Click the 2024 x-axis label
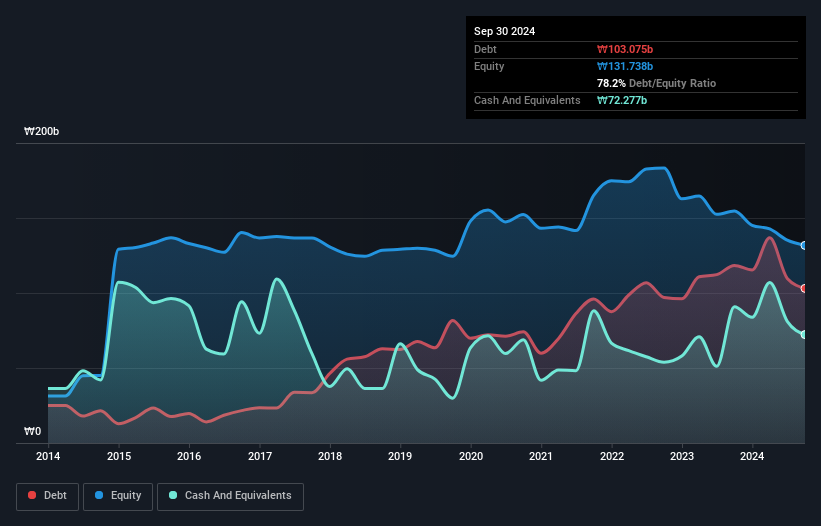The image size is (821, 526). (752, 456)
